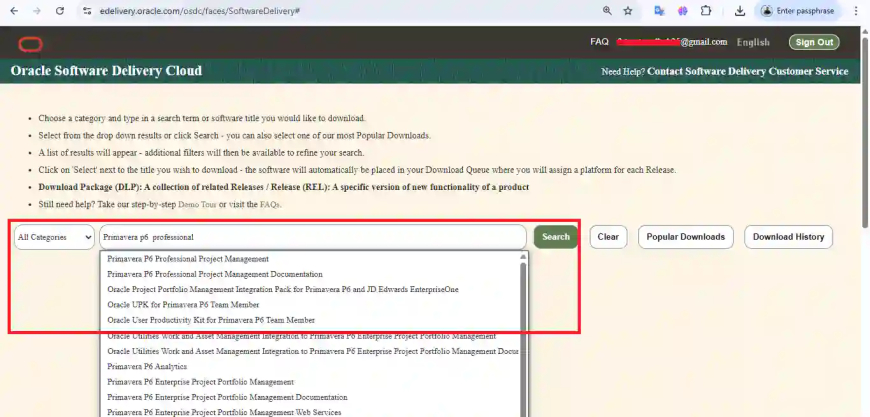Open Download History
The width and height of the screenshot is (870, 417).
tap(788, 237)
